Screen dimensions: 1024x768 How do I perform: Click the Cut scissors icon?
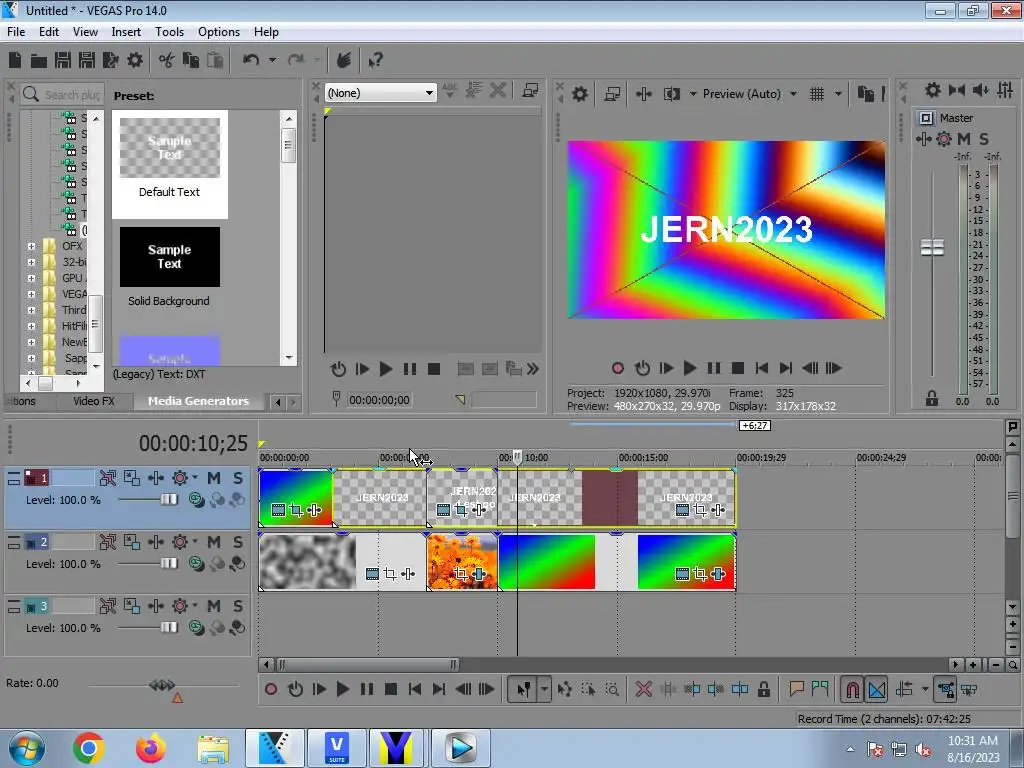click(167, 61)
